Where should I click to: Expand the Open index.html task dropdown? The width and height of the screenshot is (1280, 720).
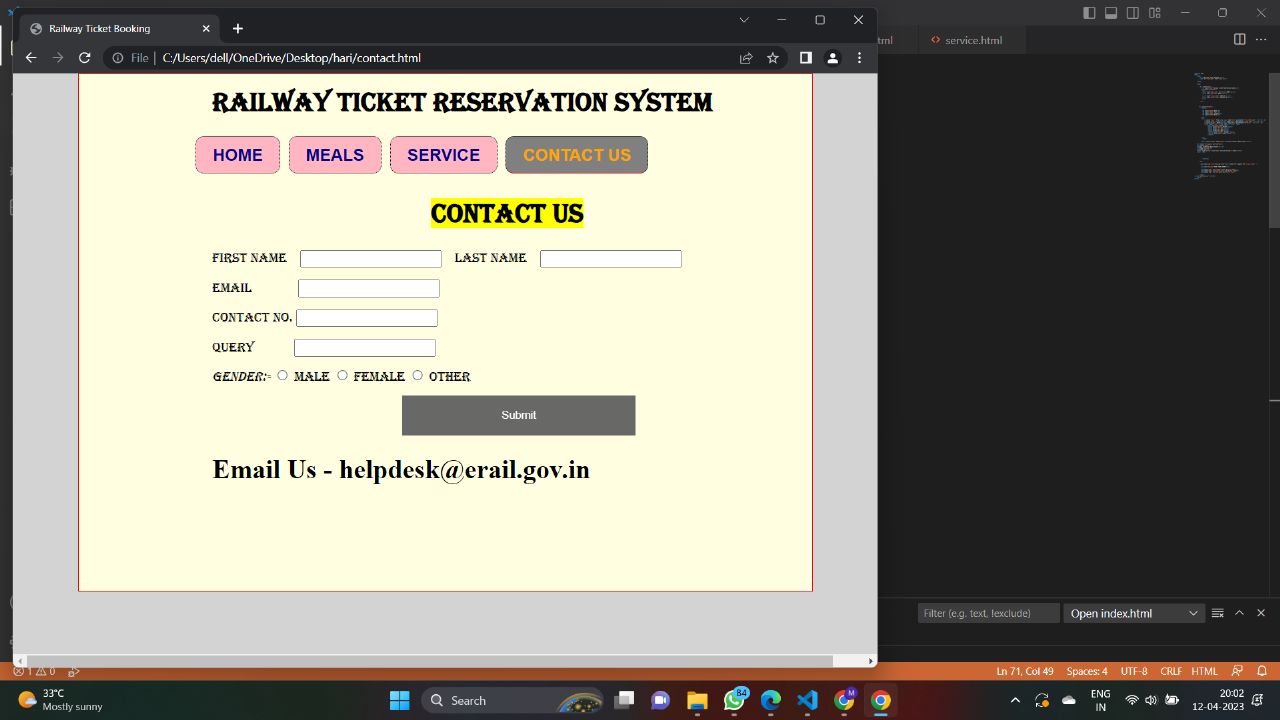point(1193,612)
